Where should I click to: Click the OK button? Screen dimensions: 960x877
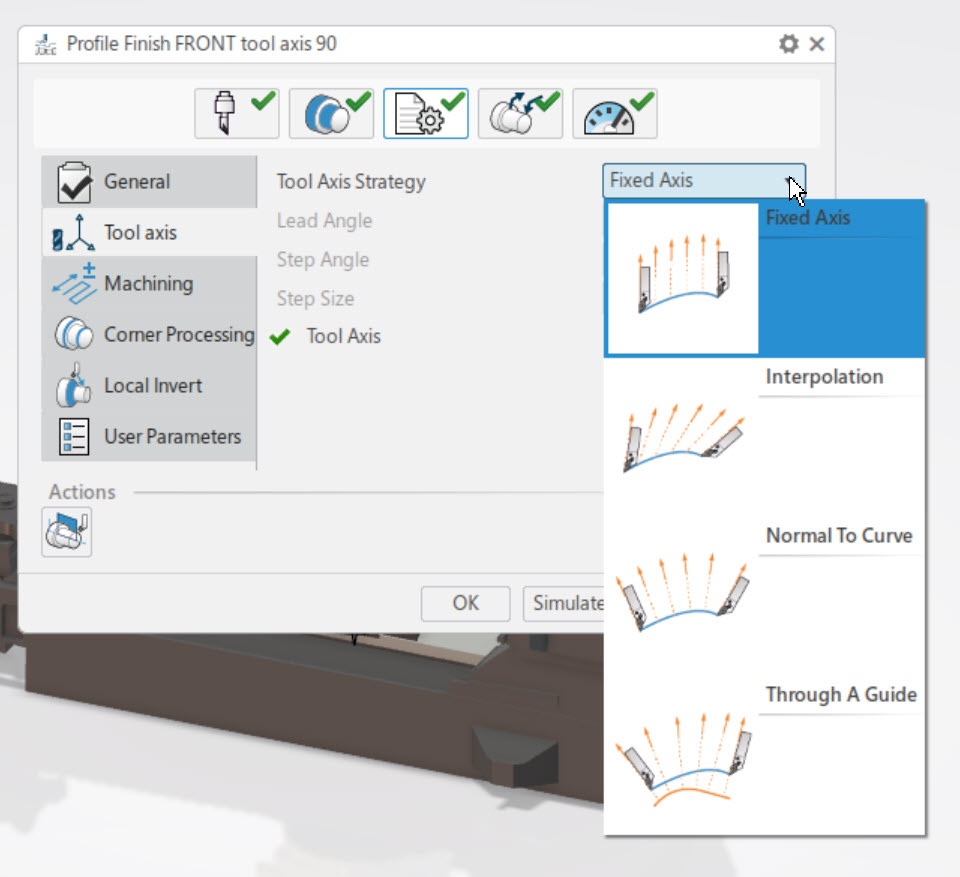(465, 603)
